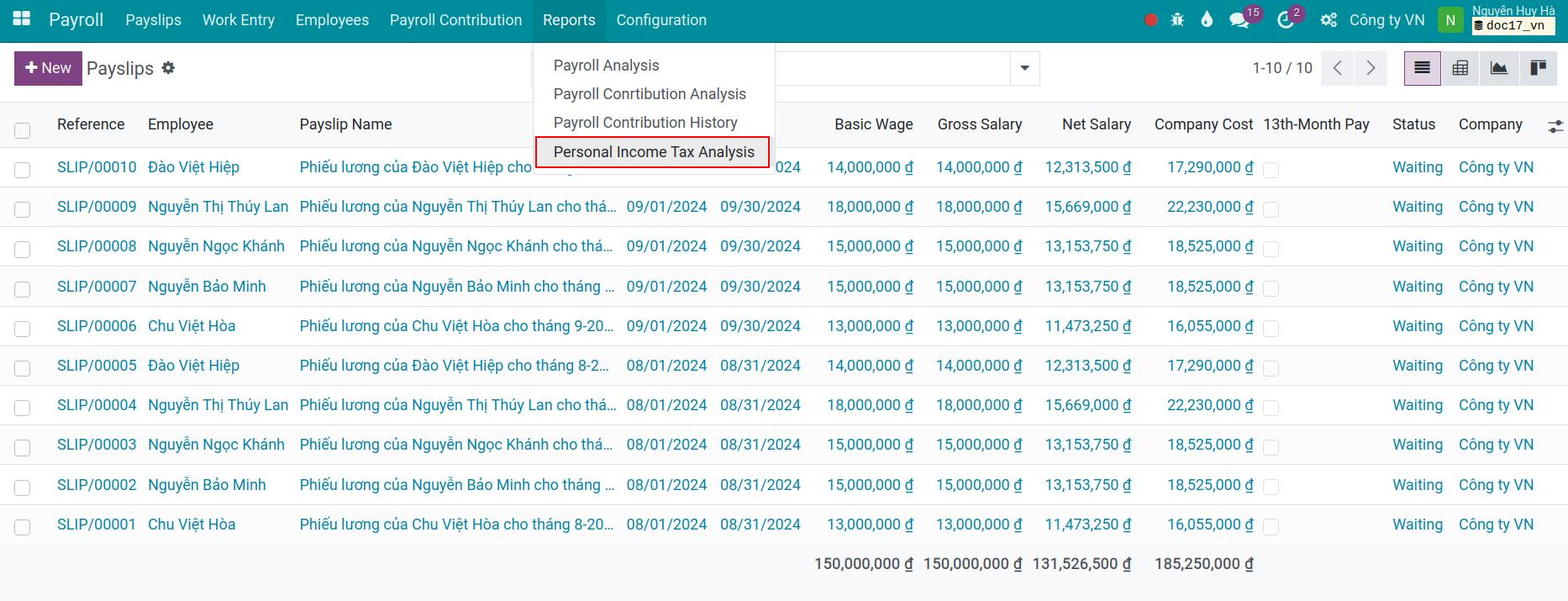Open the Công ty VN company switcher

pyautogui.click(x=1386, y=20)
